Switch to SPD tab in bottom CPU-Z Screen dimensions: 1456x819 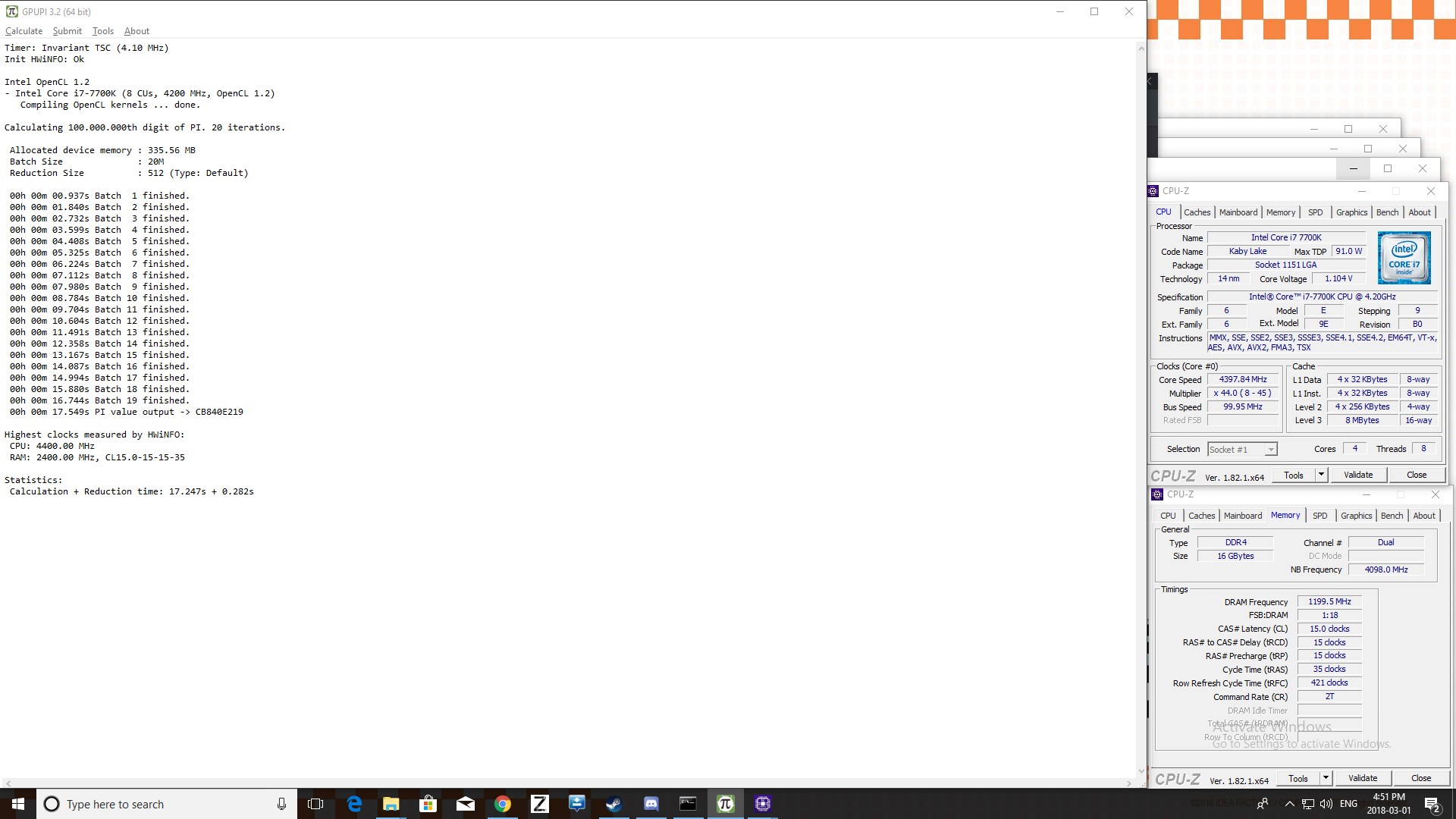coord(1320,516)
